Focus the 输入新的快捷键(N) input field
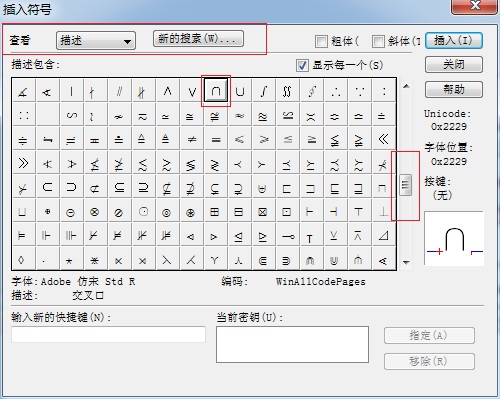 pyautogui.click(x=108, y=334)
